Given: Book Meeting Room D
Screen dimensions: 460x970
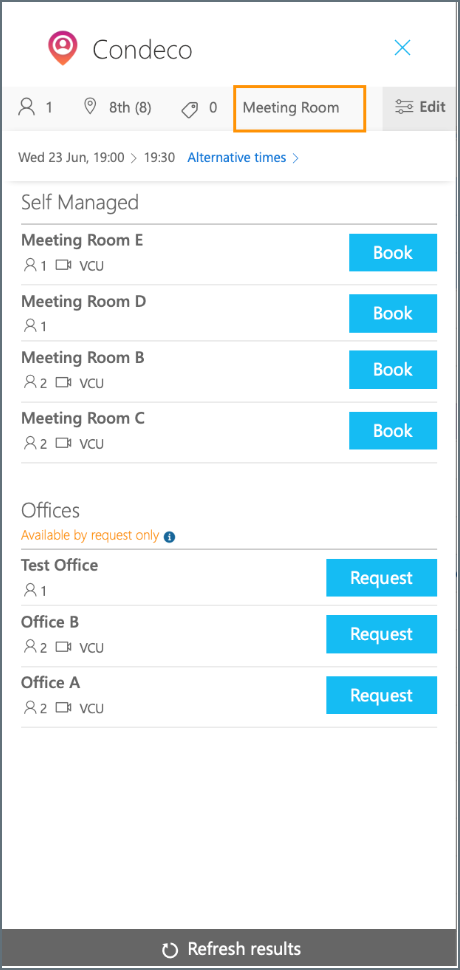Looking at the screenshot, I should pyautogui.click(x=393, y=313).
